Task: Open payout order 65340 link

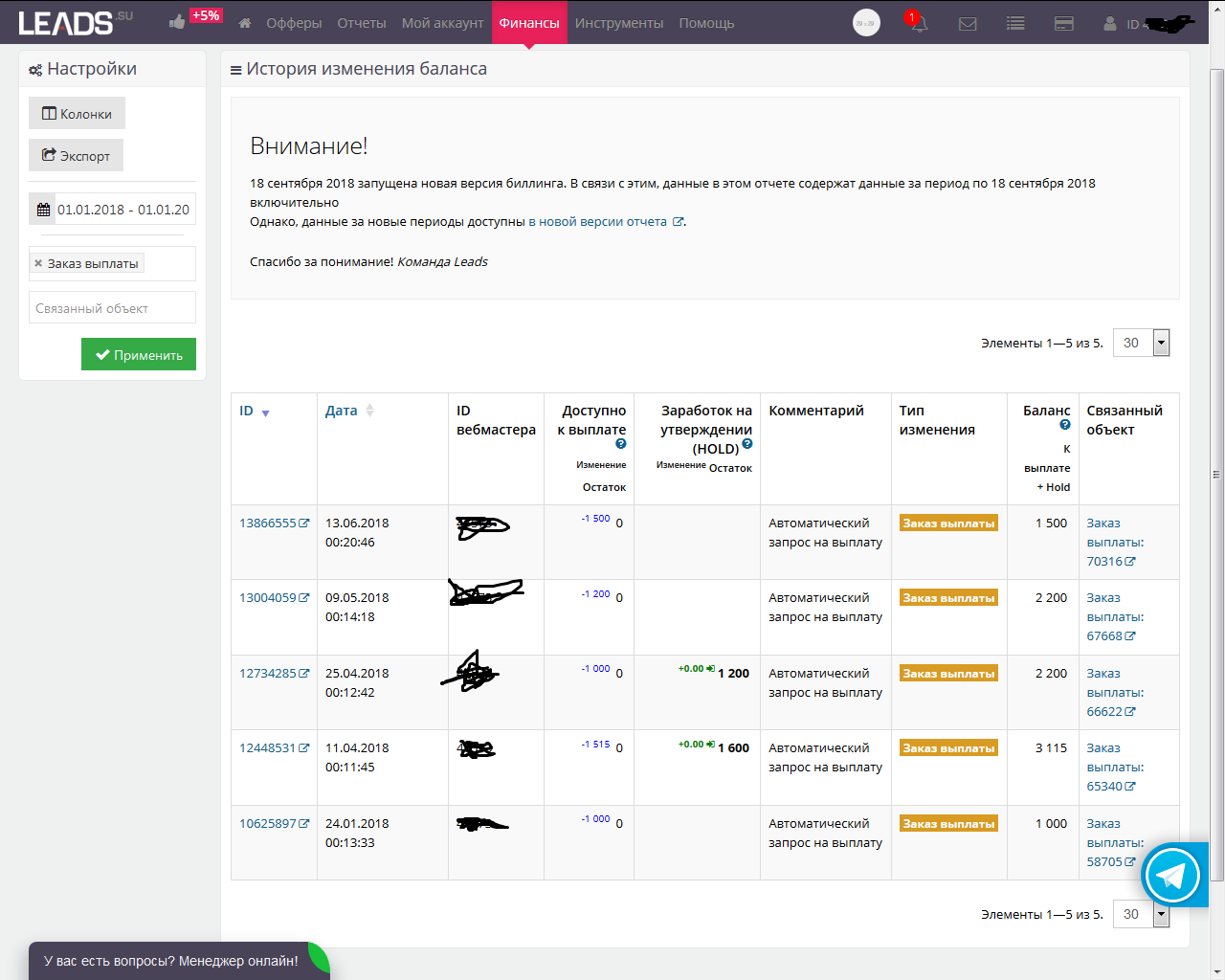Action: point(1115,768)
